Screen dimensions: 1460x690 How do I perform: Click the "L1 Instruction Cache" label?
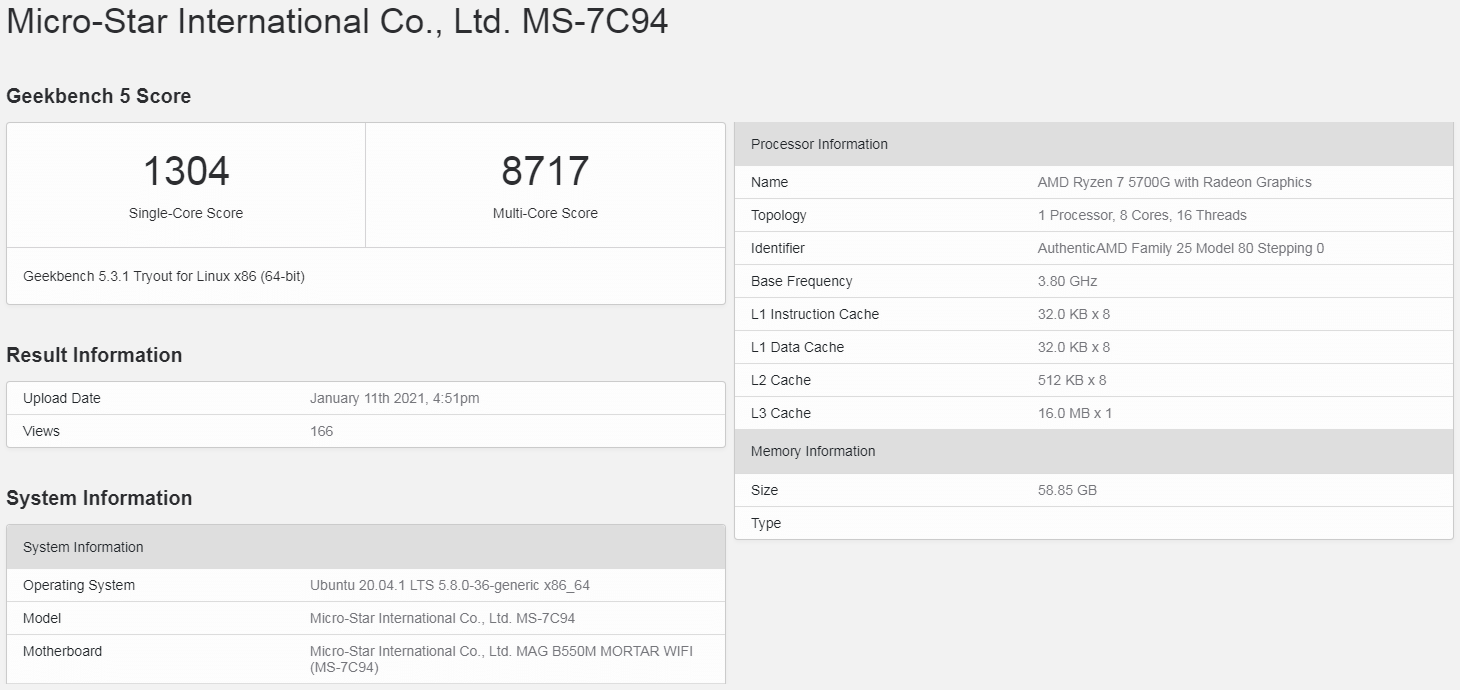click(815, 314)
